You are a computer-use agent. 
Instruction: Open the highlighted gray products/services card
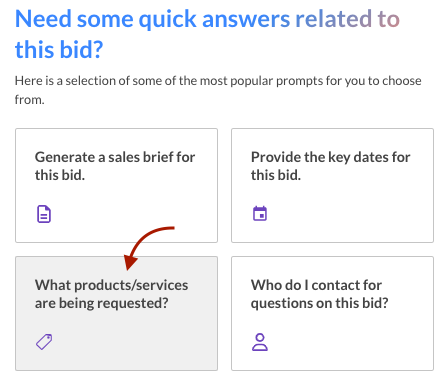[116, 313]
